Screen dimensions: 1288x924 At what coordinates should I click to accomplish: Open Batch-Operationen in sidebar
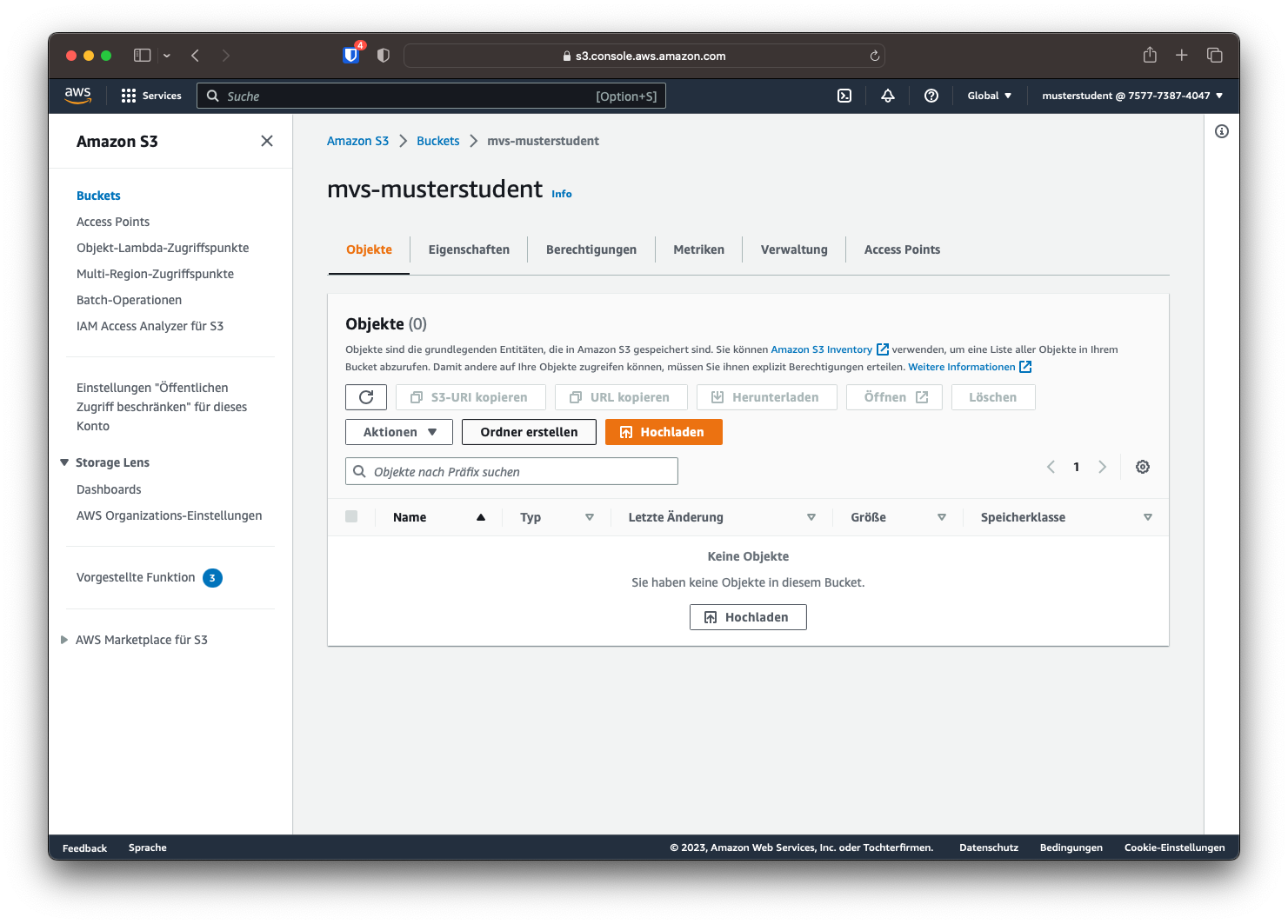click(129, 300)
